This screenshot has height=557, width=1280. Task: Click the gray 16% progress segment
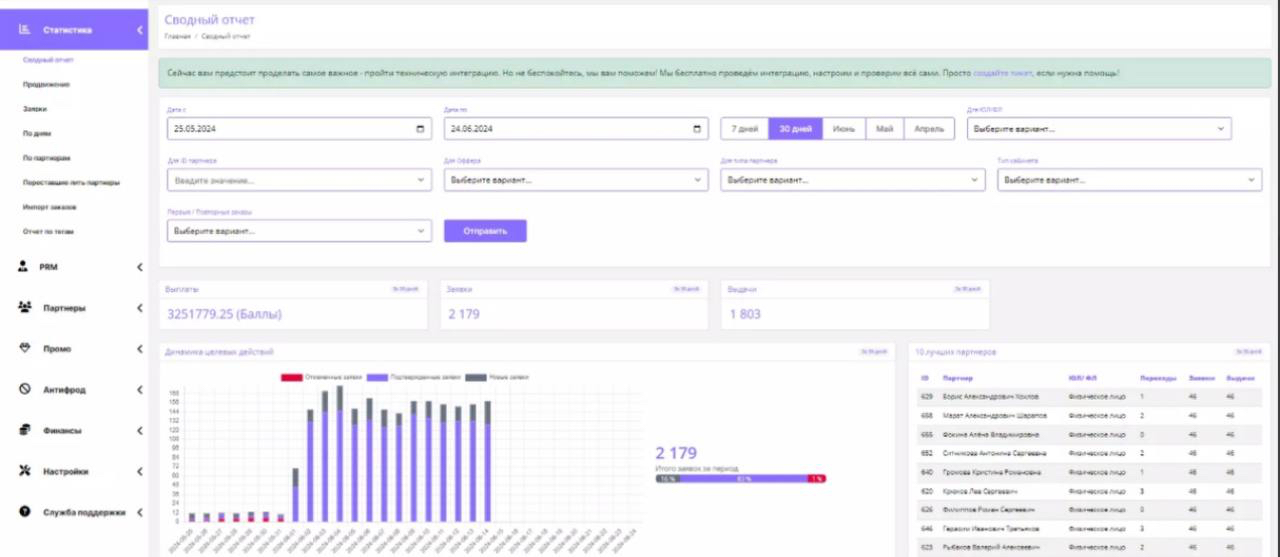point(669,478)
